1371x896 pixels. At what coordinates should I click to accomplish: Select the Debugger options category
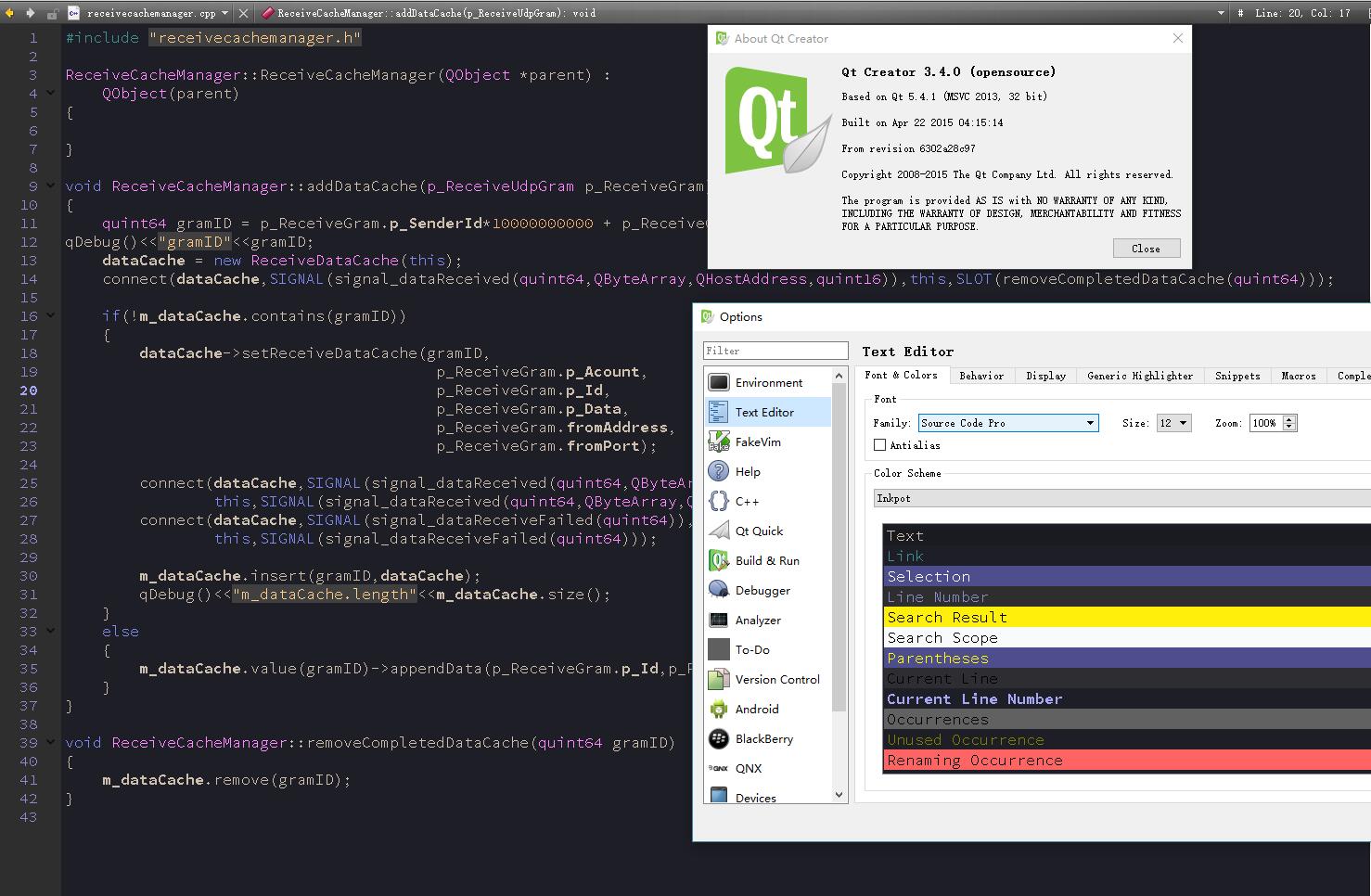point(762,591)
